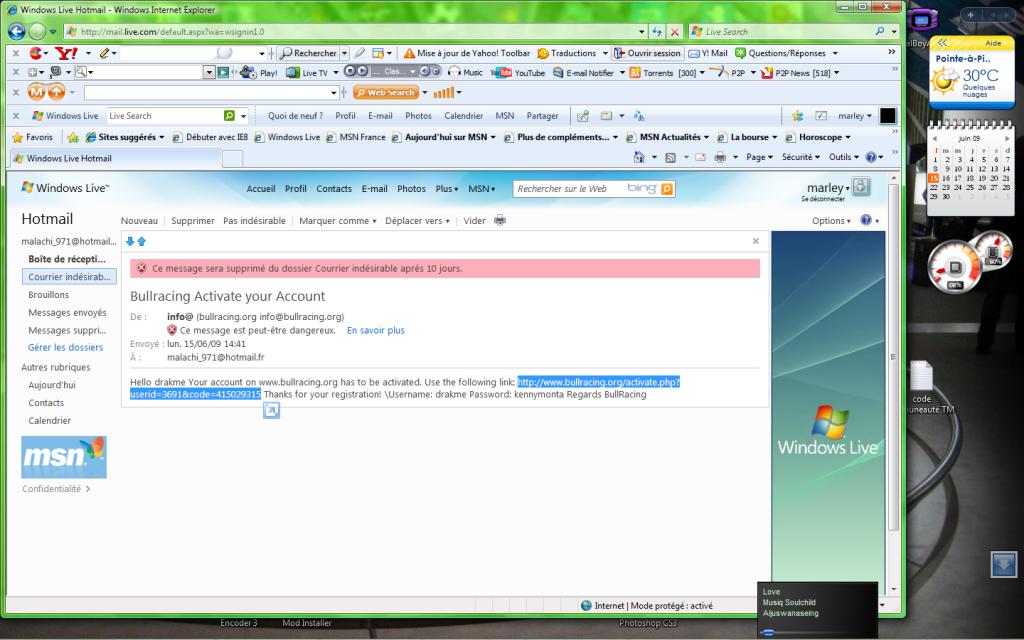
Task: Click Pas indésirable button
Action: click(x=254, y=221)
